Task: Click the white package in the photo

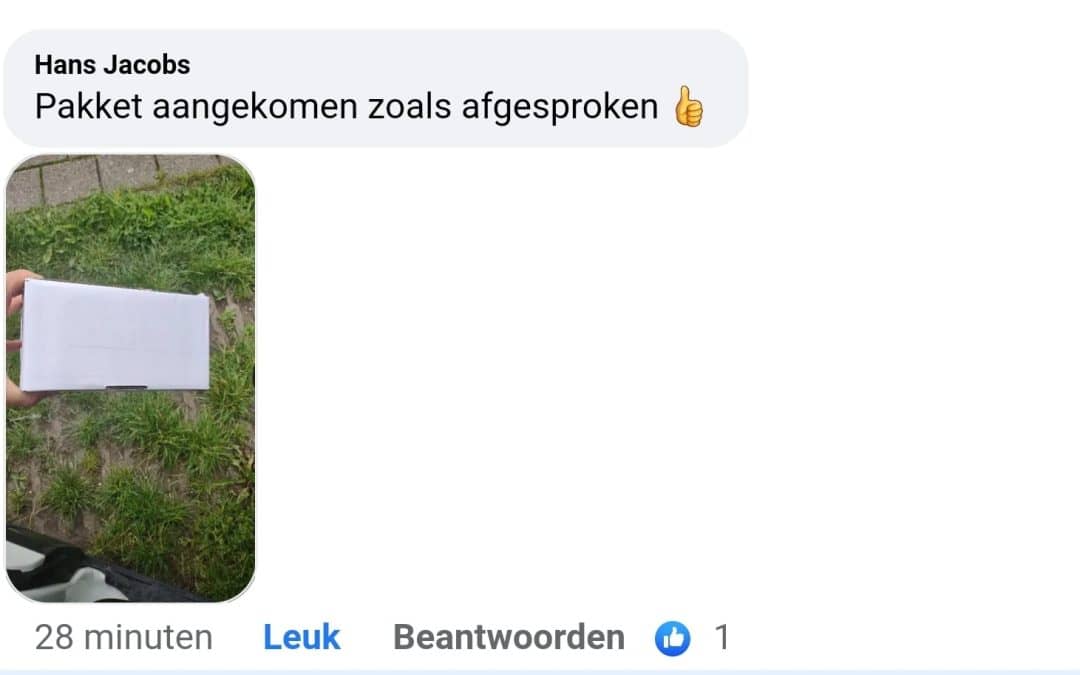Action: pyautogui.click(x=115, y=335)
